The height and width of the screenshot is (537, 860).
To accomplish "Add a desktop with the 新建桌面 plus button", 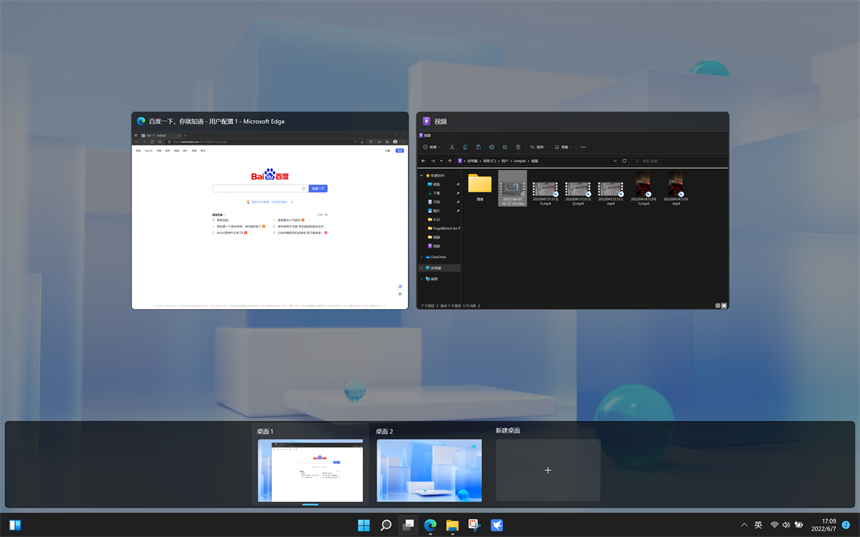I will point(548,470).
